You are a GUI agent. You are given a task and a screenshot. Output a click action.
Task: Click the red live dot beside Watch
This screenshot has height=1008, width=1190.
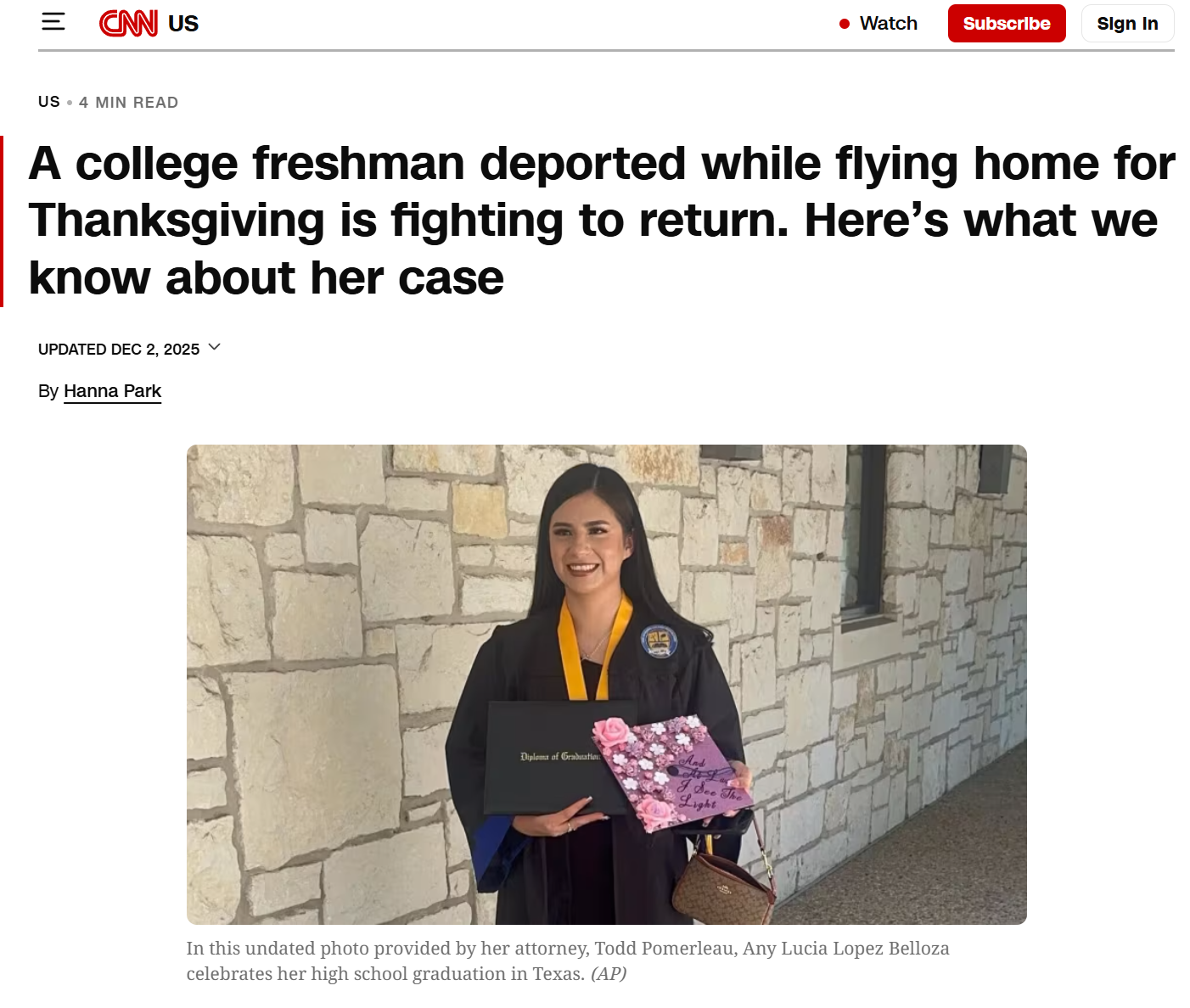(x=845, y=24)
